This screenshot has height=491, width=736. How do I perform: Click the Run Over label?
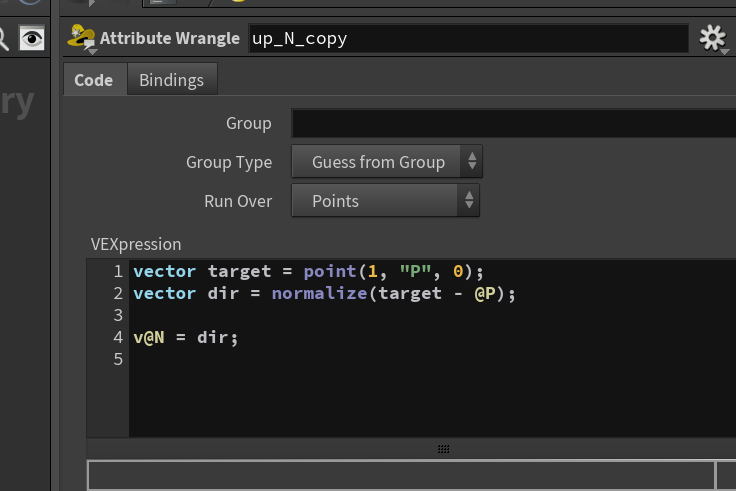tap(238, 201)
